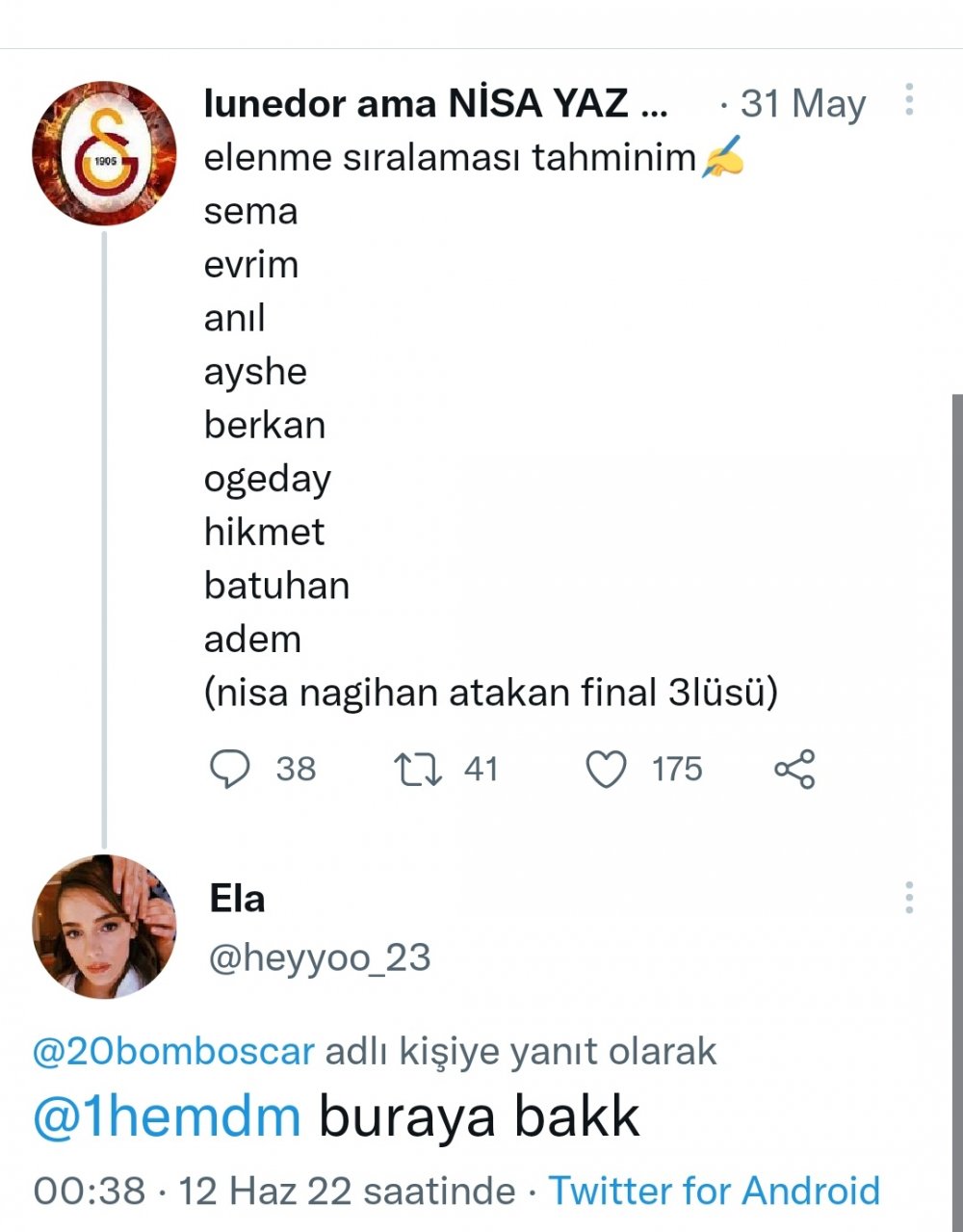Select the @heyyoo_23 username
This screenshot has height=1232, width=963.
coord(320,958)
